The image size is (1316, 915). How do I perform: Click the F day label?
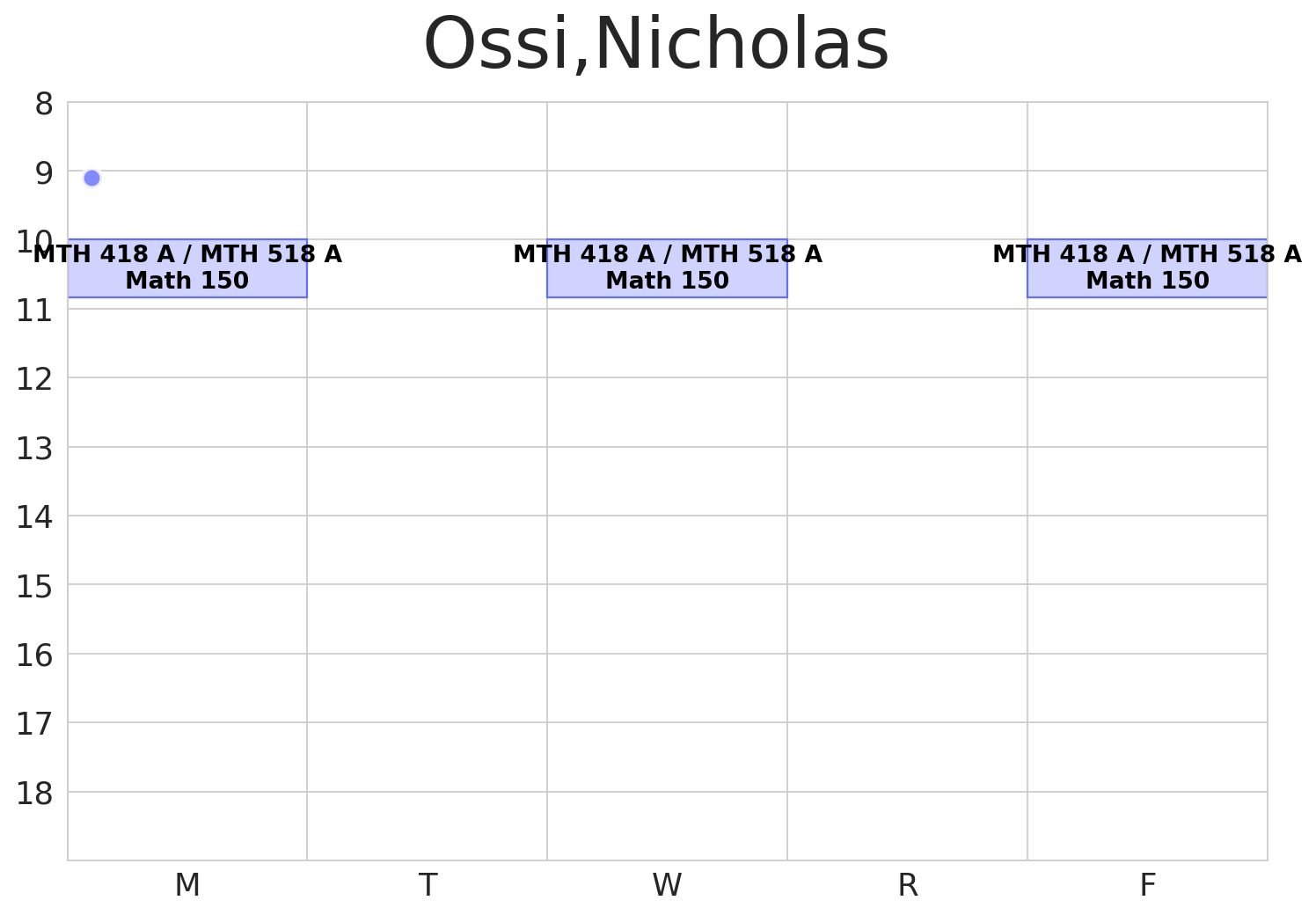[x=1147, y=885]
